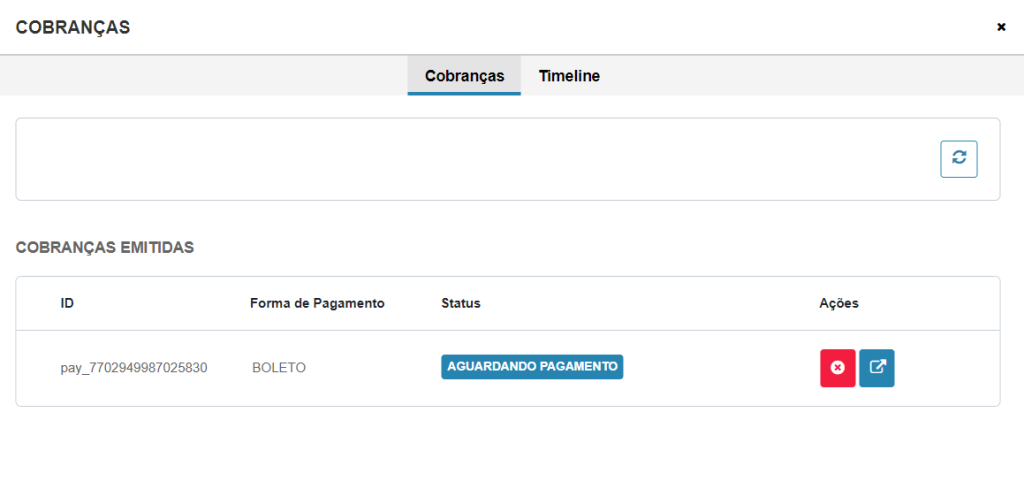This screenshot has height=504, width=1024.
Task: Click the AGUARDANDO PAGAMENTO status badge
Action: click(x=532, y=367)
